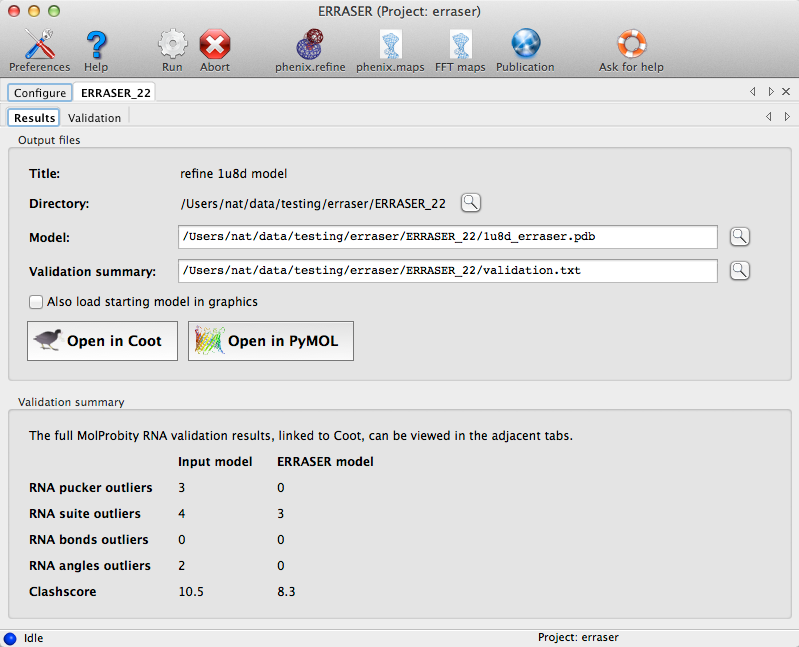799x647 pixels.
Task: Click the Publication globe icon
Action: pos(525,46)
